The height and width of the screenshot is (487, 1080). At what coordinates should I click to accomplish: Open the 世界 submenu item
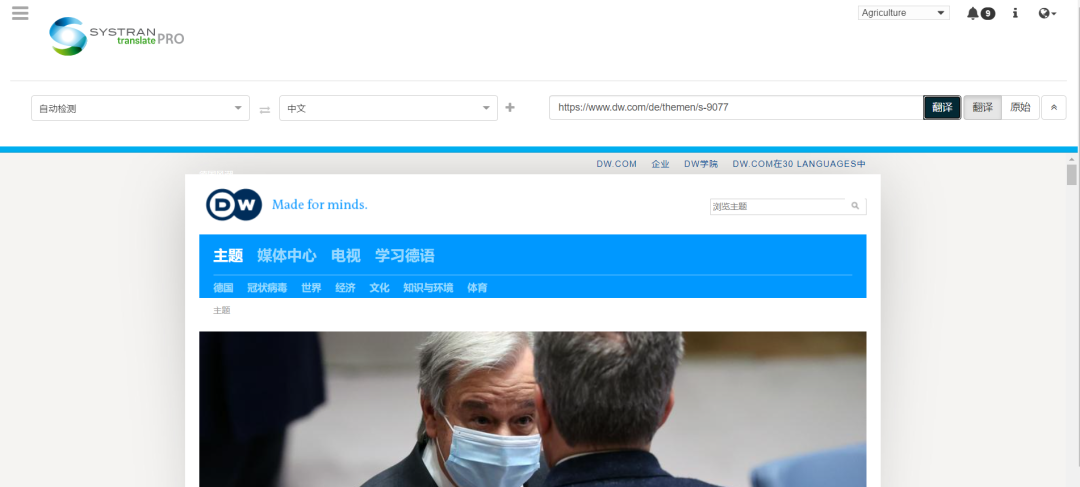(311, 288)
